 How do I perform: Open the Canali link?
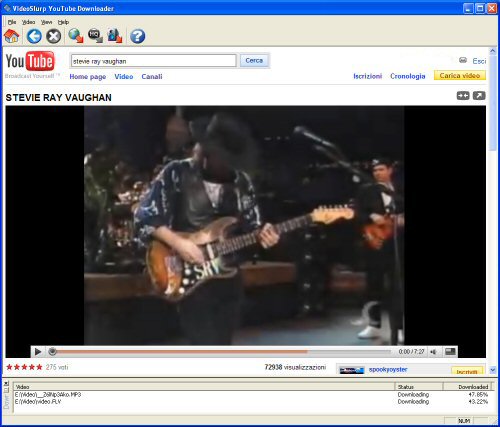click(152, 77)
